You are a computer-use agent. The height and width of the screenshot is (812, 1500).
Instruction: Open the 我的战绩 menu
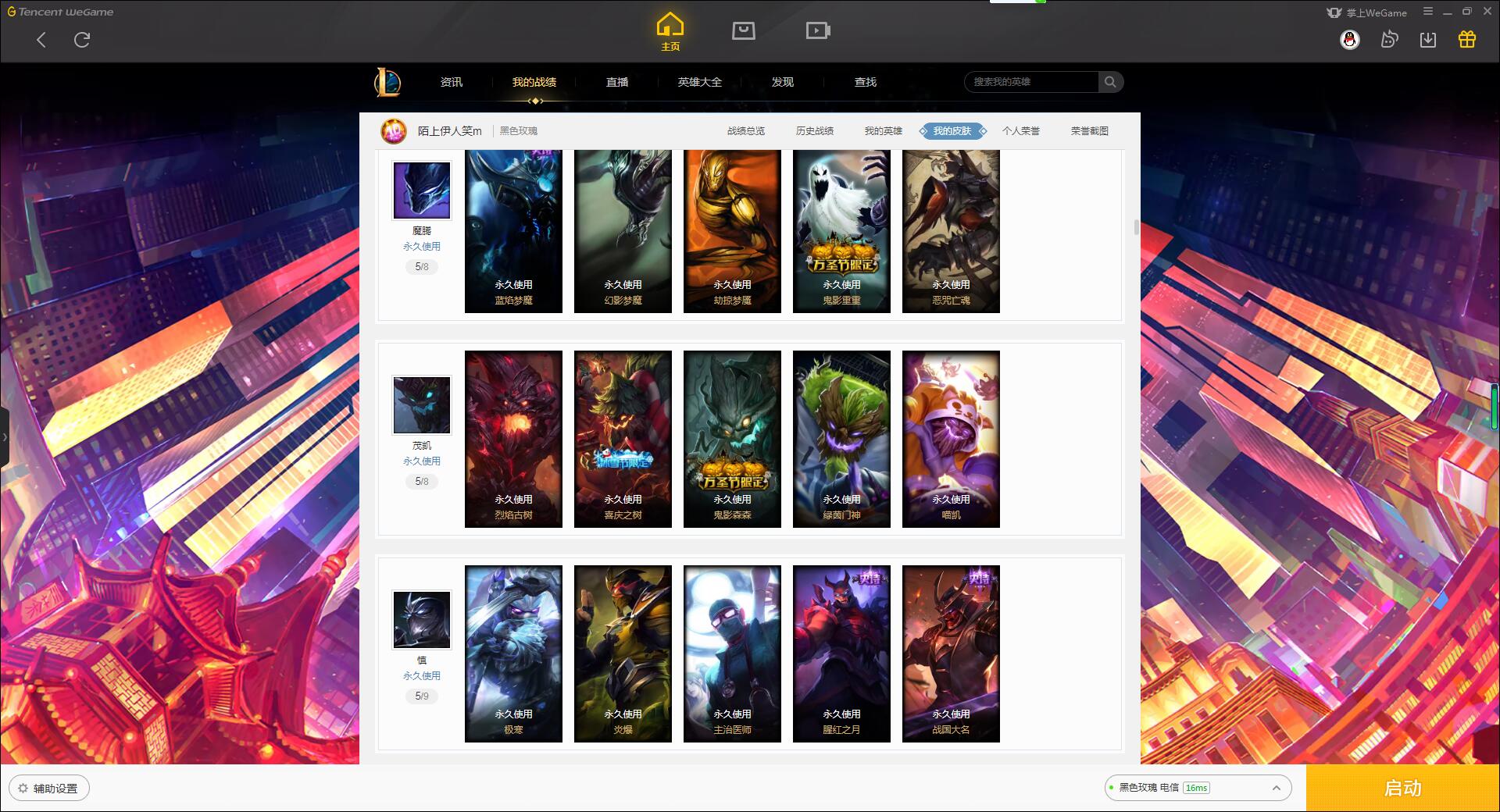534,82
